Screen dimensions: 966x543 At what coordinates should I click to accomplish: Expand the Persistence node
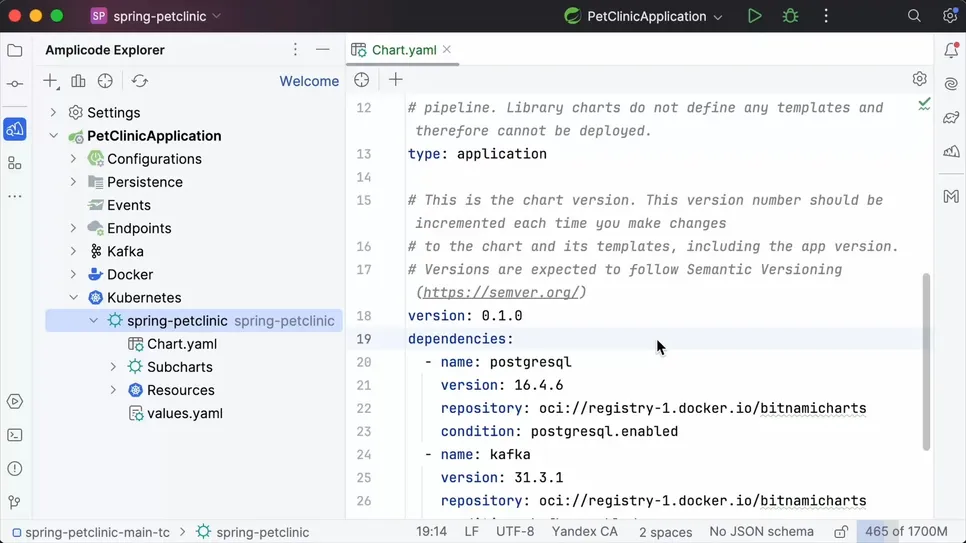73,182
